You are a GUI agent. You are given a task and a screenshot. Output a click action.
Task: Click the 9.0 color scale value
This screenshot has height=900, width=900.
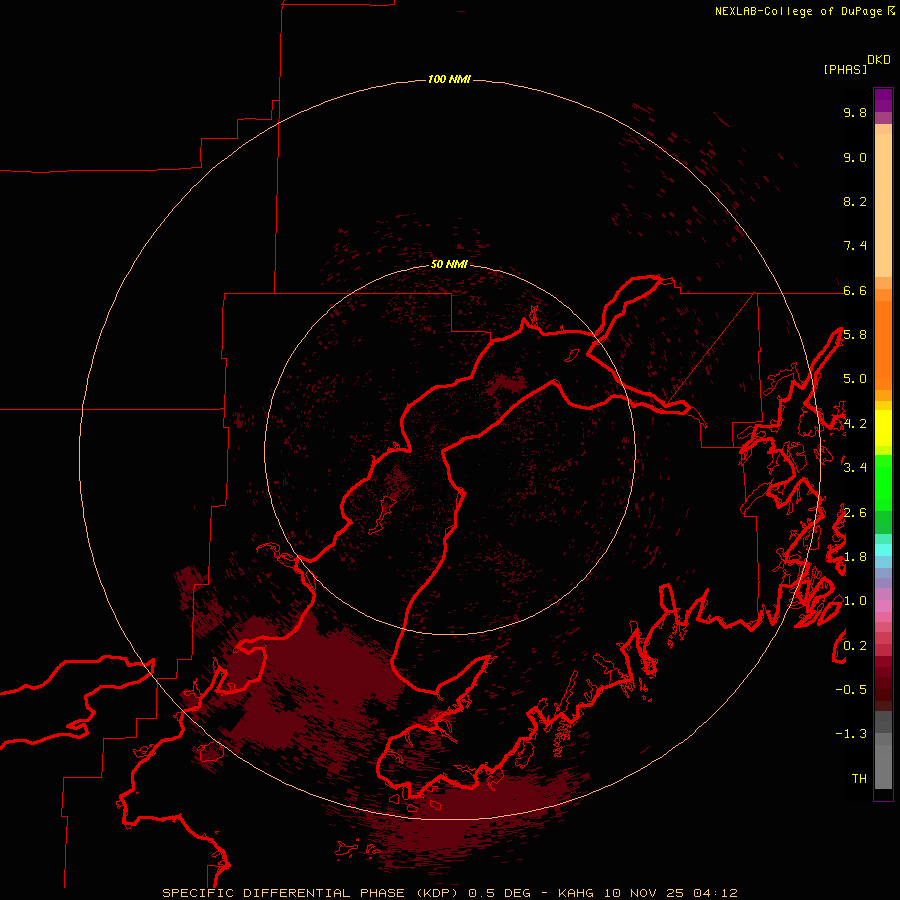click(855, 157)
